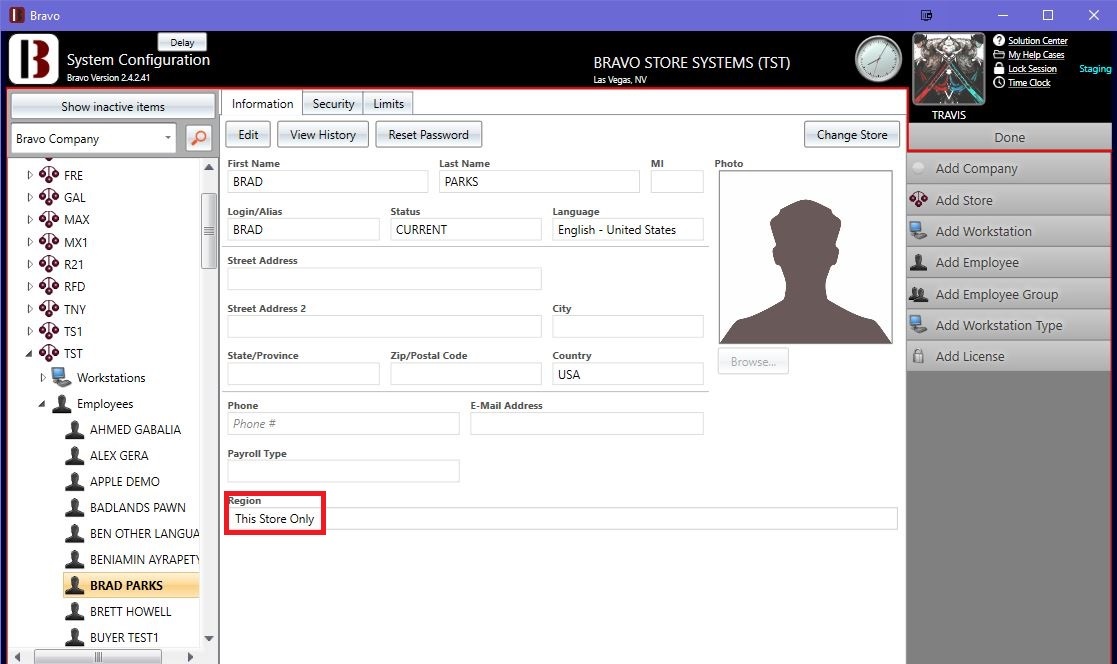Image resolution: width=1117 pixels, height=664 pixels.
Task: Switch to the Limits tab
Action: tap(388, 103)
